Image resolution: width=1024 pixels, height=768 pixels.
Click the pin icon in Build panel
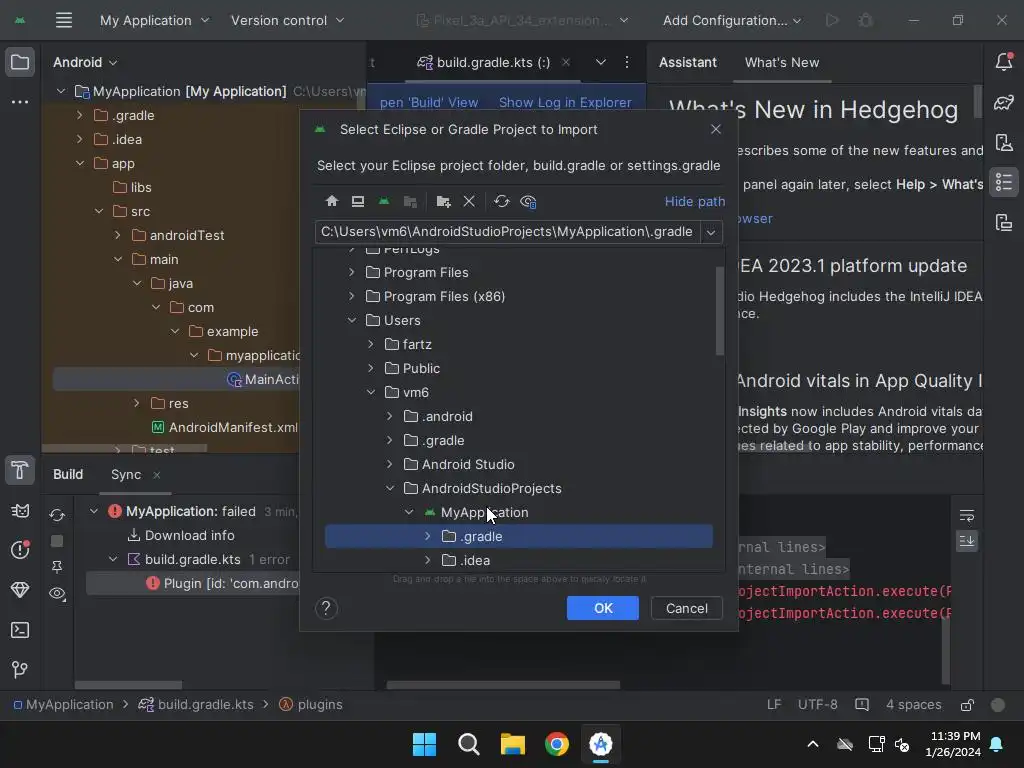(x=57, y=567)
